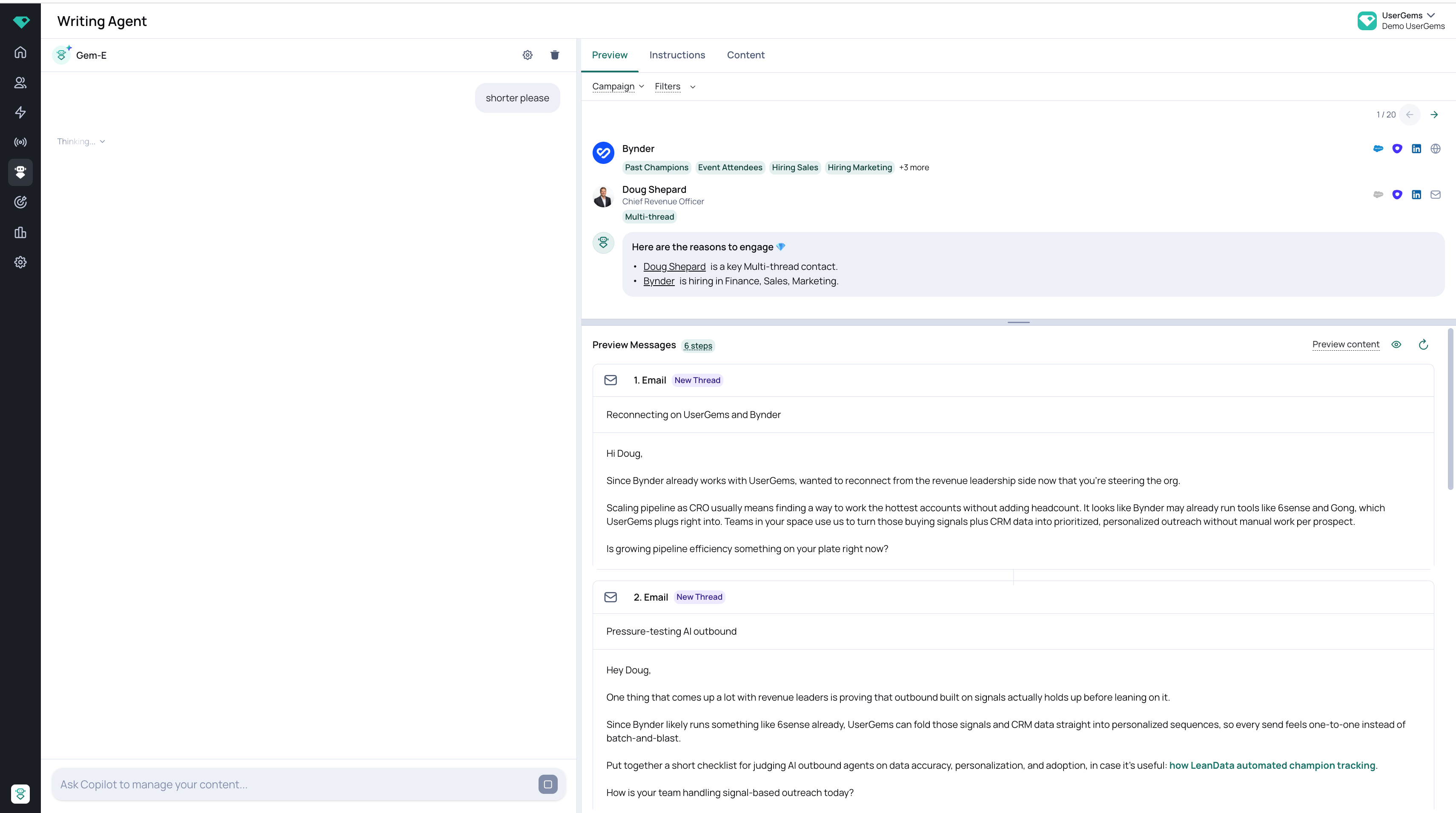The image size is (1456, 813).
Task: Click the purple icon in Bynder row
Action: pyautogui.click(x=1397, y=149)
